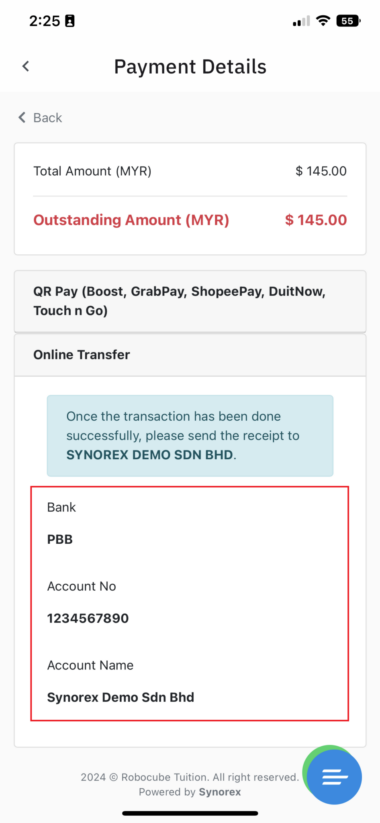Tap the PBB bank name
This screenshot has width=380, height=823.
click(x=60, y=540)
